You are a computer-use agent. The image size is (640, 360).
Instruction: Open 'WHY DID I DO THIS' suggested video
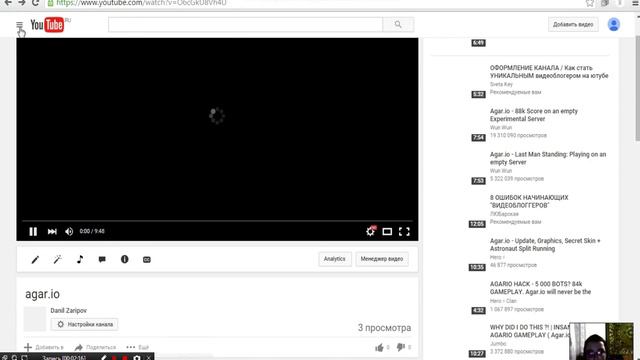point(529,331)
